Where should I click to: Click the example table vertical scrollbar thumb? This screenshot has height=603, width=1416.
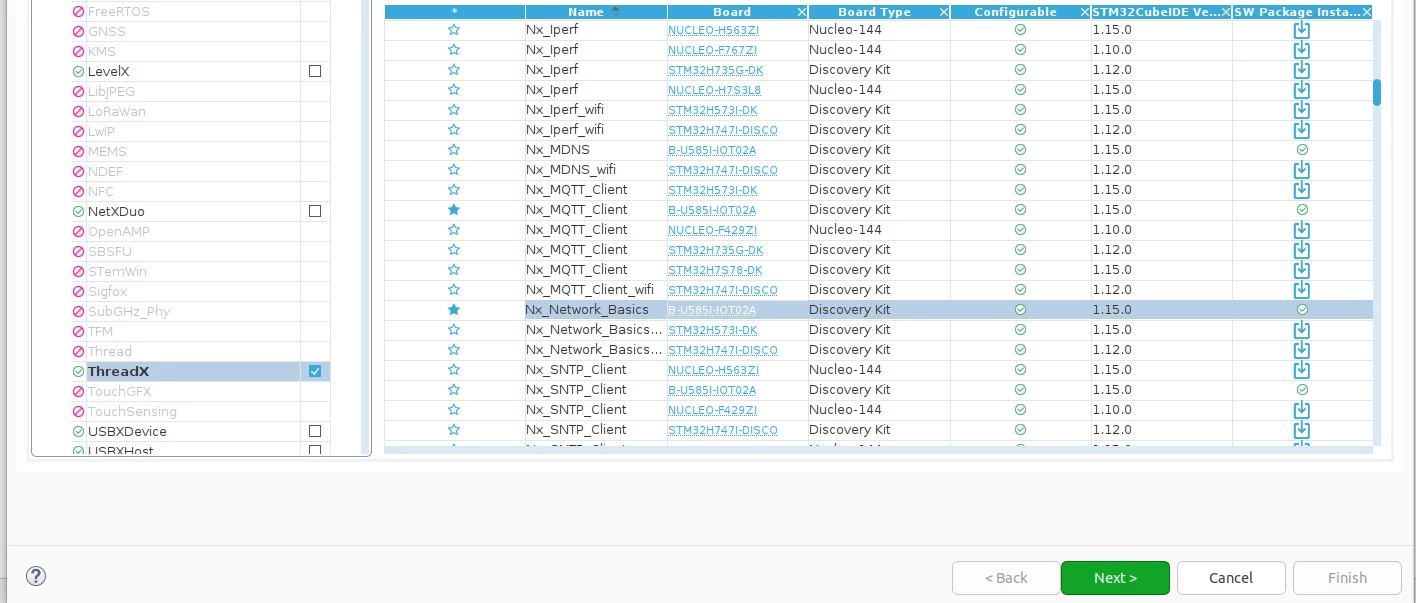(1377, 93)
